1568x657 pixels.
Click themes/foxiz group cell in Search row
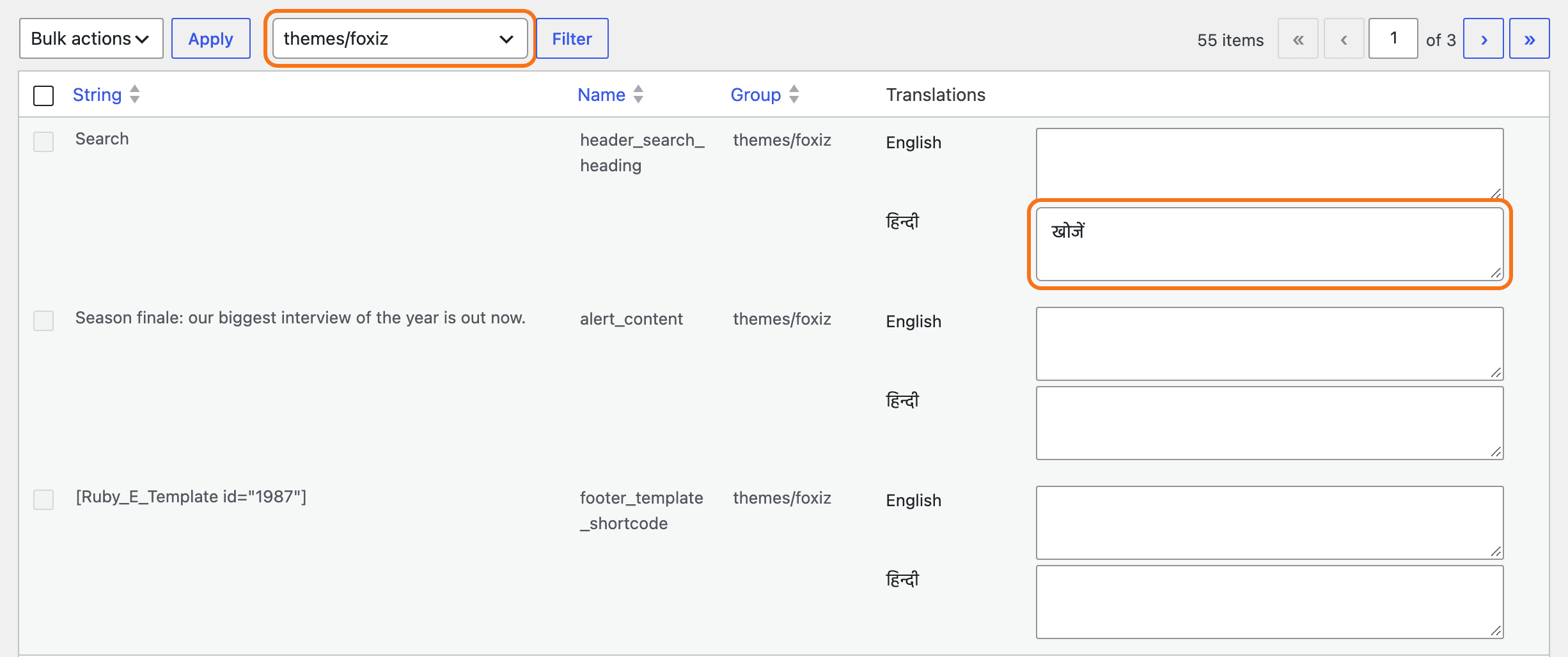point(782,140)
